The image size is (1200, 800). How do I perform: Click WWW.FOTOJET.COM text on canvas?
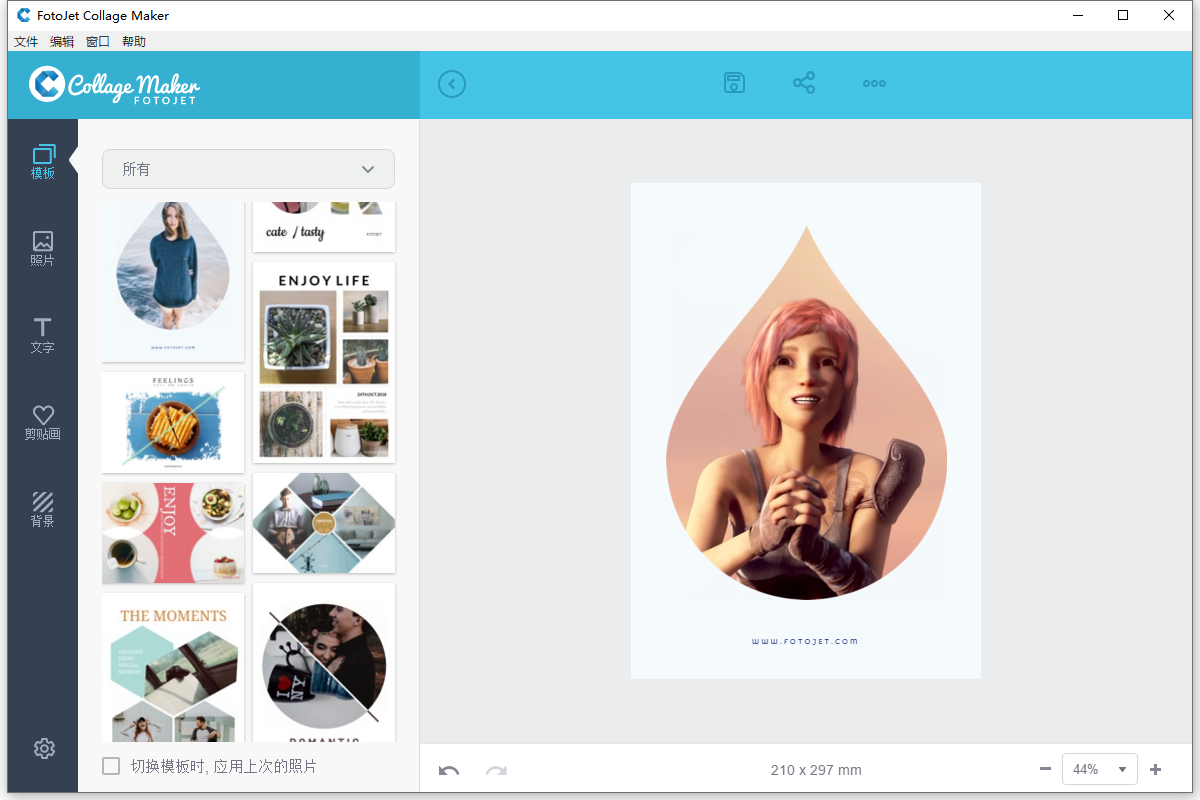(805, 641)
